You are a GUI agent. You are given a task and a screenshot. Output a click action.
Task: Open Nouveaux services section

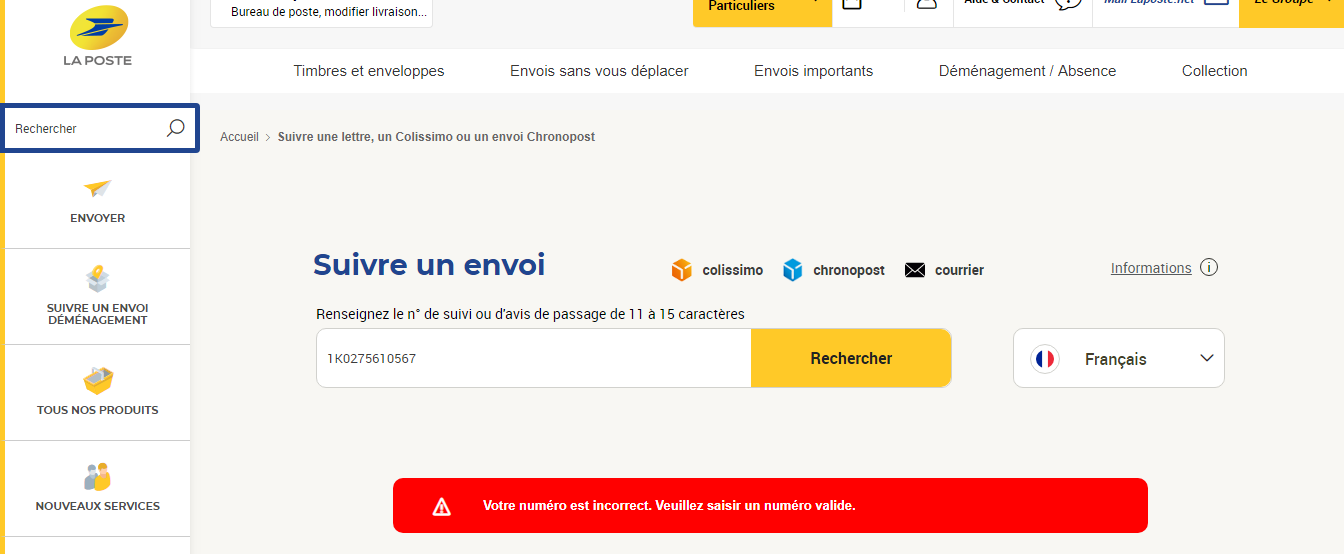coord(97,488)
